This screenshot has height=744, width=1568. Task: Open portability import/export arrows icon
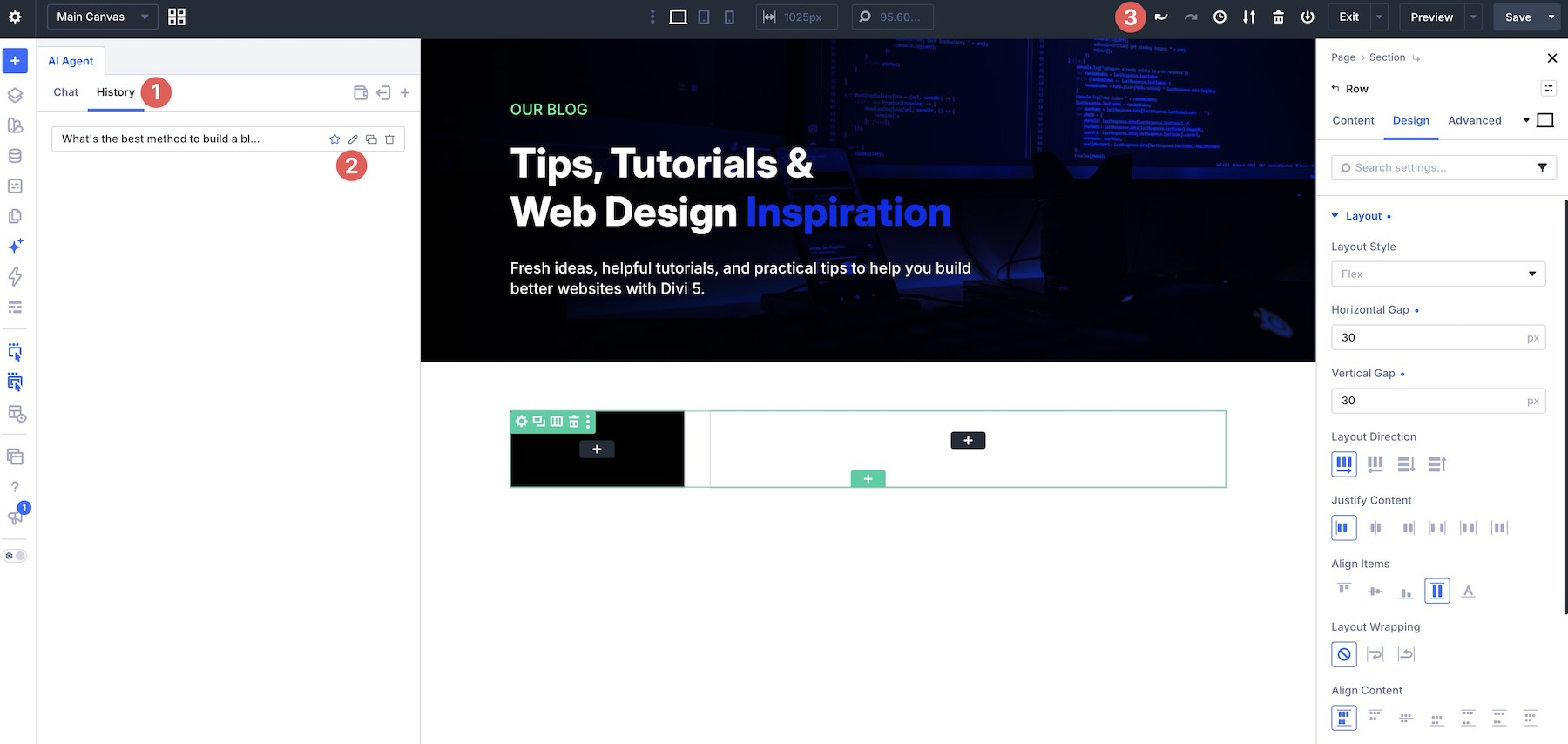pos(1249,17)
